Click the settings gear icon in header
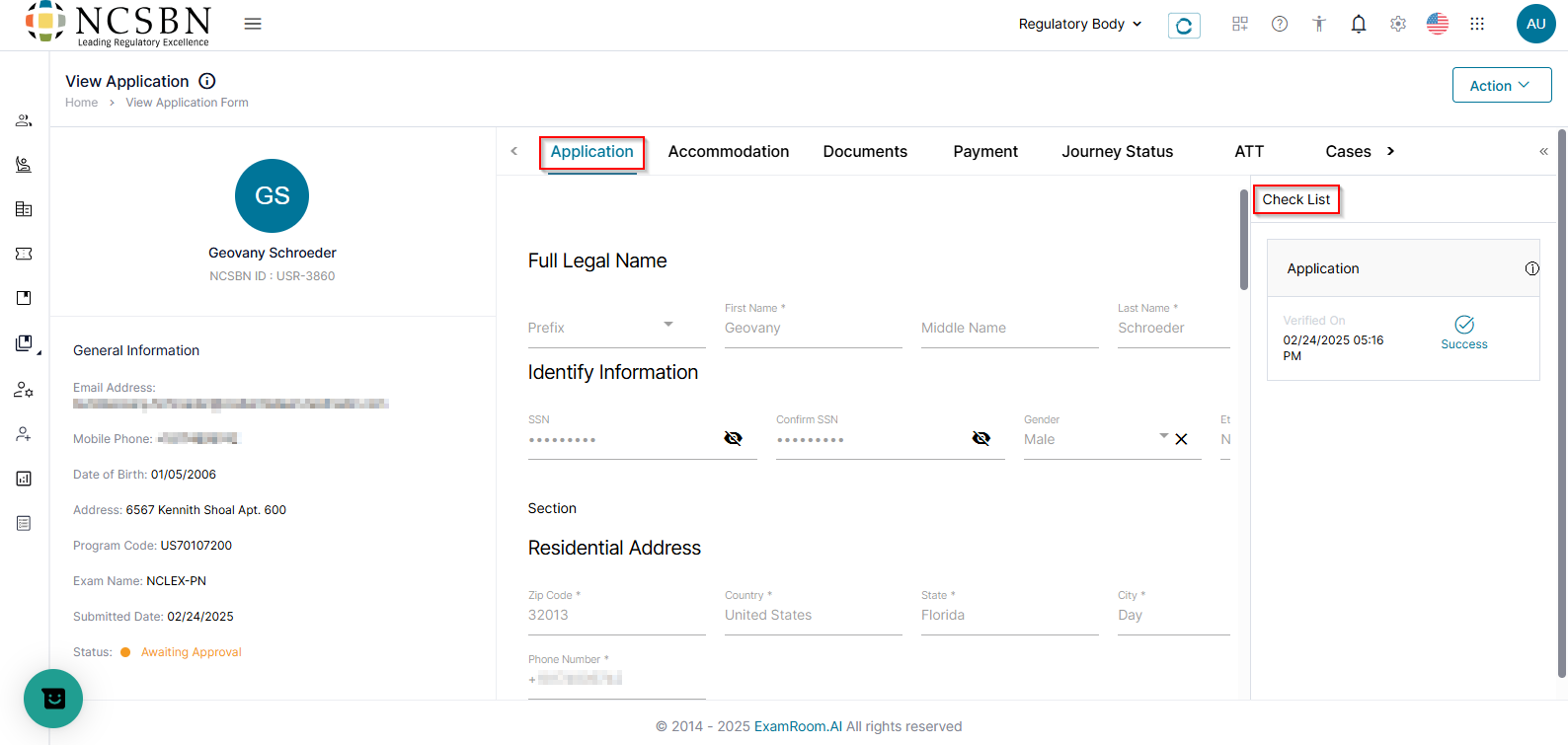Image resolution: width=1568 pixels, height=745 pixels. click(1398, 24)
